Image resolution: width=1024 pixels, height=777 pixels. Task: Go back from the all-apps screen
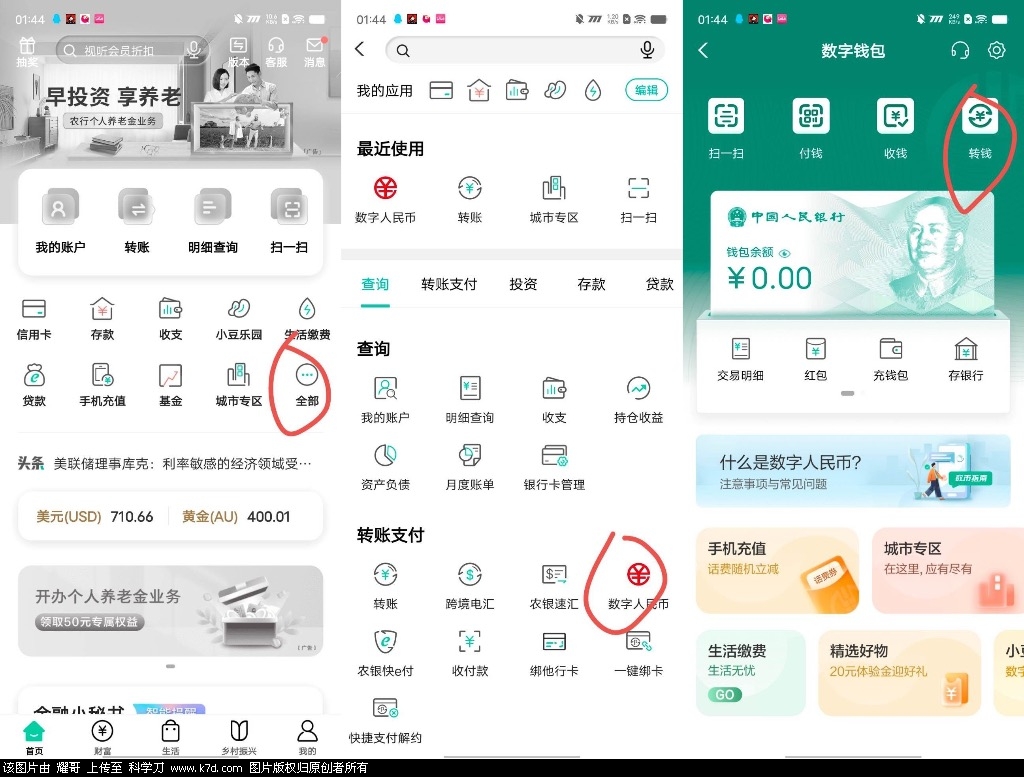pos(360,50)
